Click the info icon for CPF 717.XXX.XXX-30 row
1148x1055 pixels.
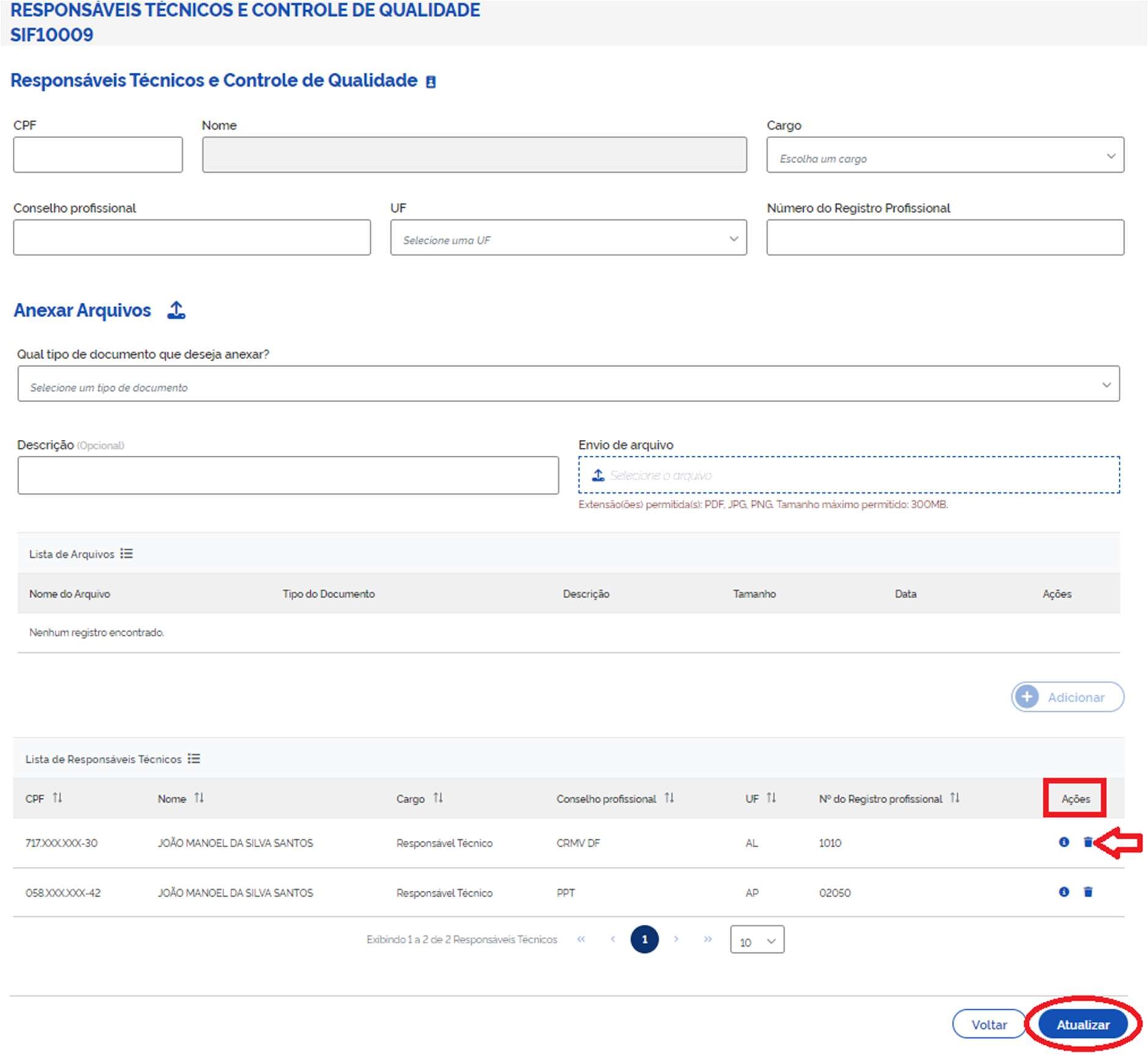[1064, 842]
